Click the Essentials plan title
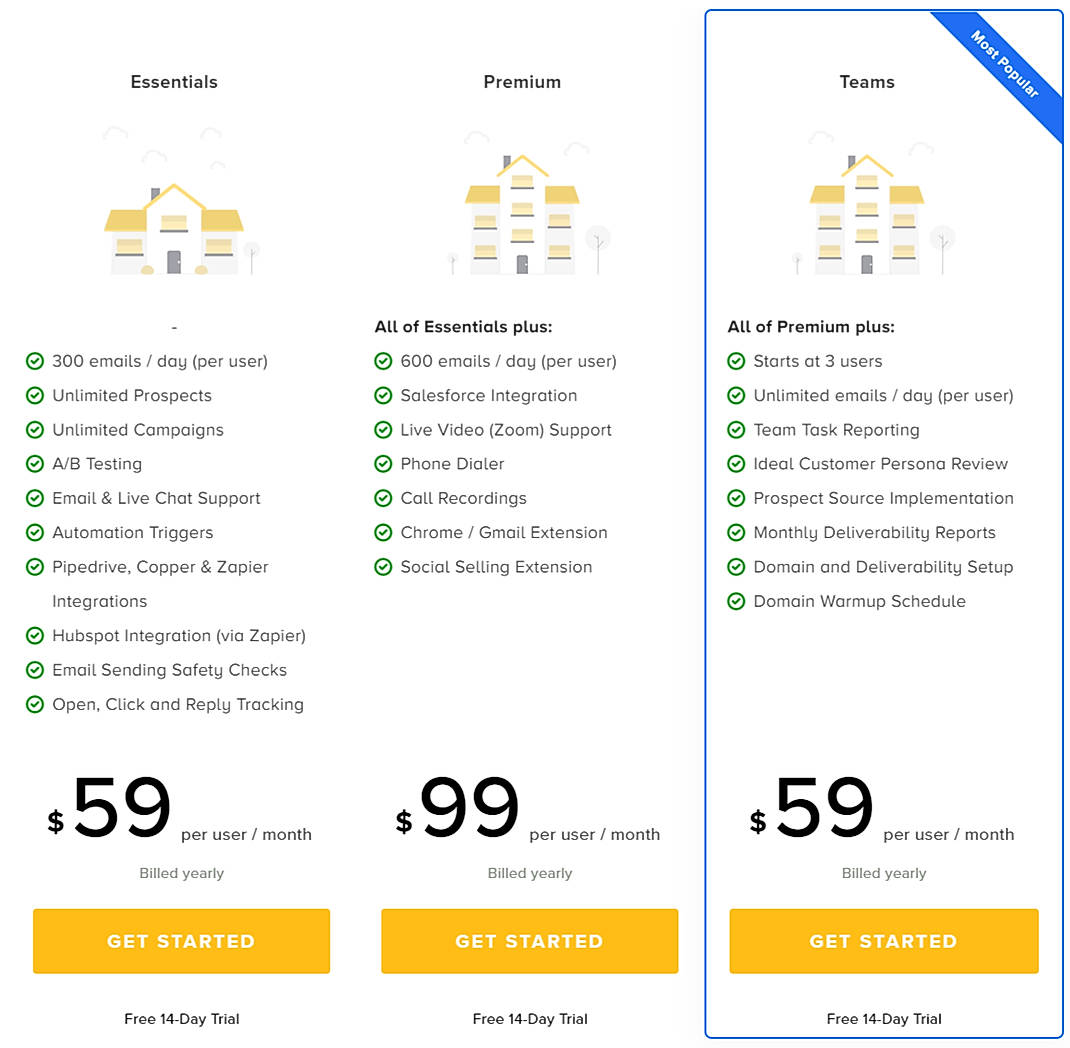 pos(174,82)
